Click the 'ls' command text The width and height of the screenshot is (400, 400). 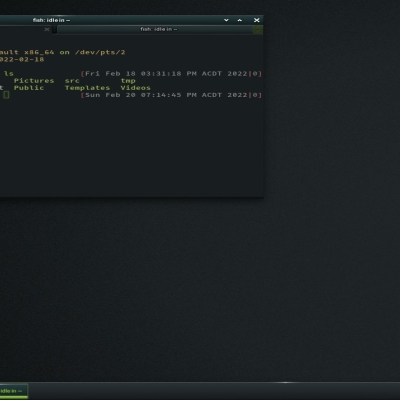[x=9, y=73]
